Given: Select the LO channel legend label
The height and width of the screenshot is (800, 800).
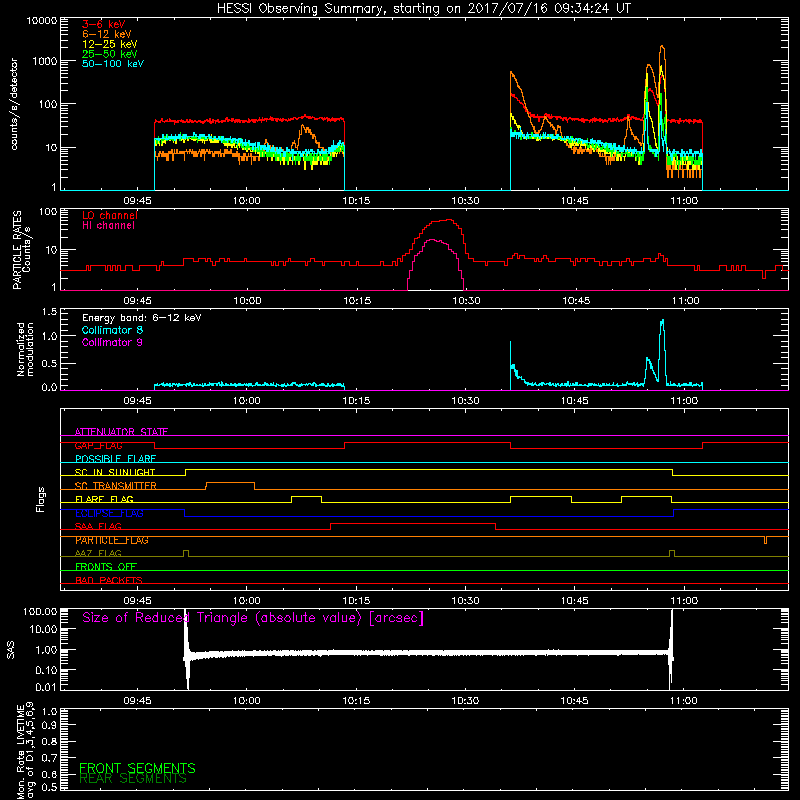Looking at the screenshot, I should pyautogui.click(x=109, y=216).
